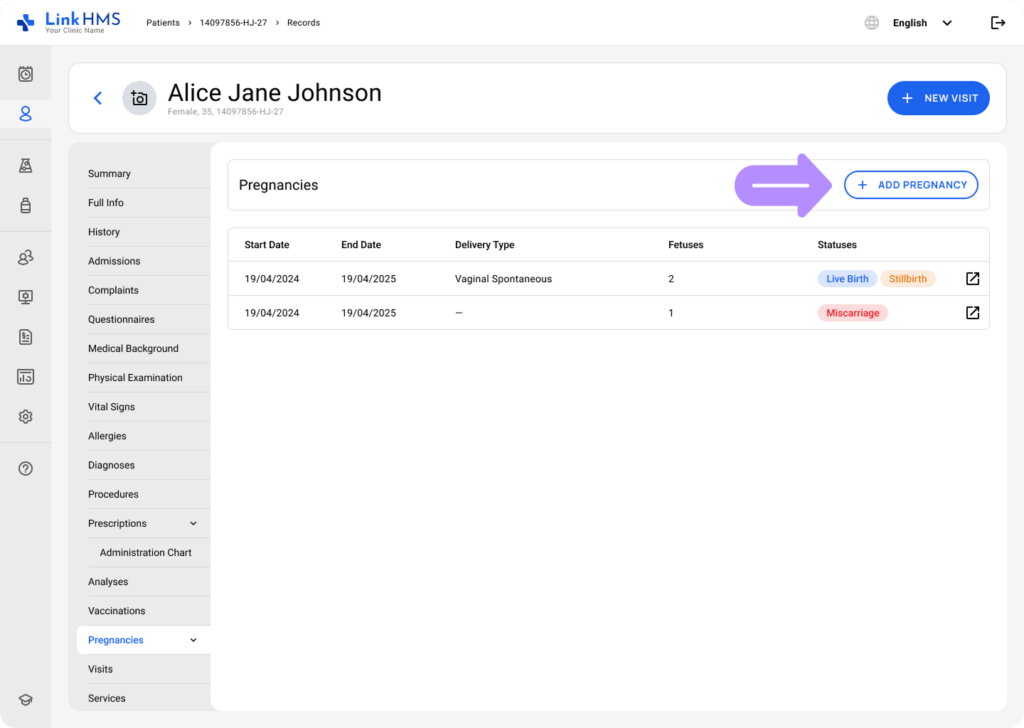This screenshot has height=728, width=1024.
Task: Expand the Prescriptions section chevron
Action: click(x=194, y=524)
